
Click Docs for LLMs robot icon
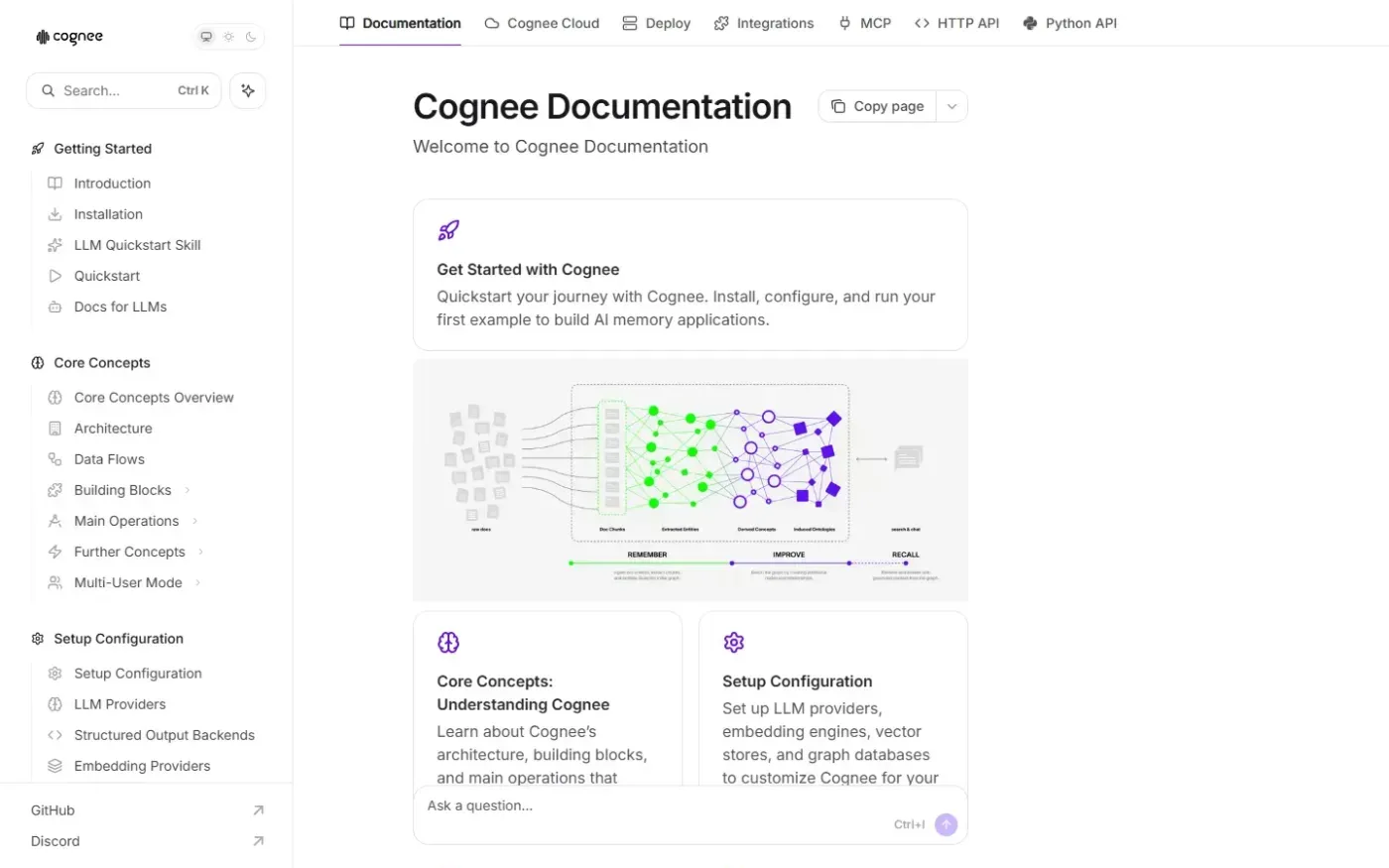coord(56,307)
